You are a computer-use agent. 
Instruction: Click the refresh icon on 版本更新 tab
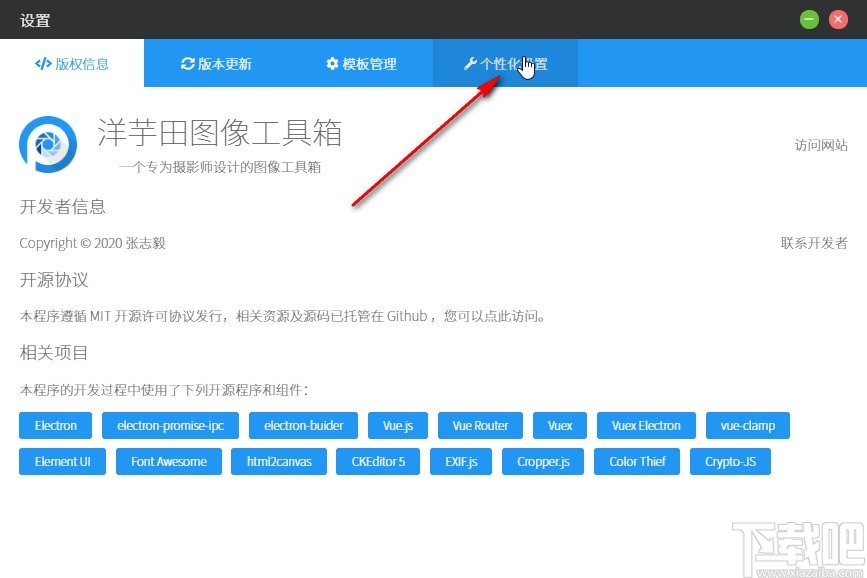[189, 63]
